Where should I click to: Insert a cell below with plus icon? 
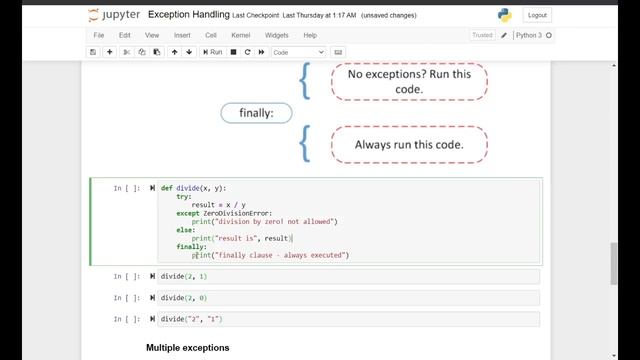click(109, 52)
